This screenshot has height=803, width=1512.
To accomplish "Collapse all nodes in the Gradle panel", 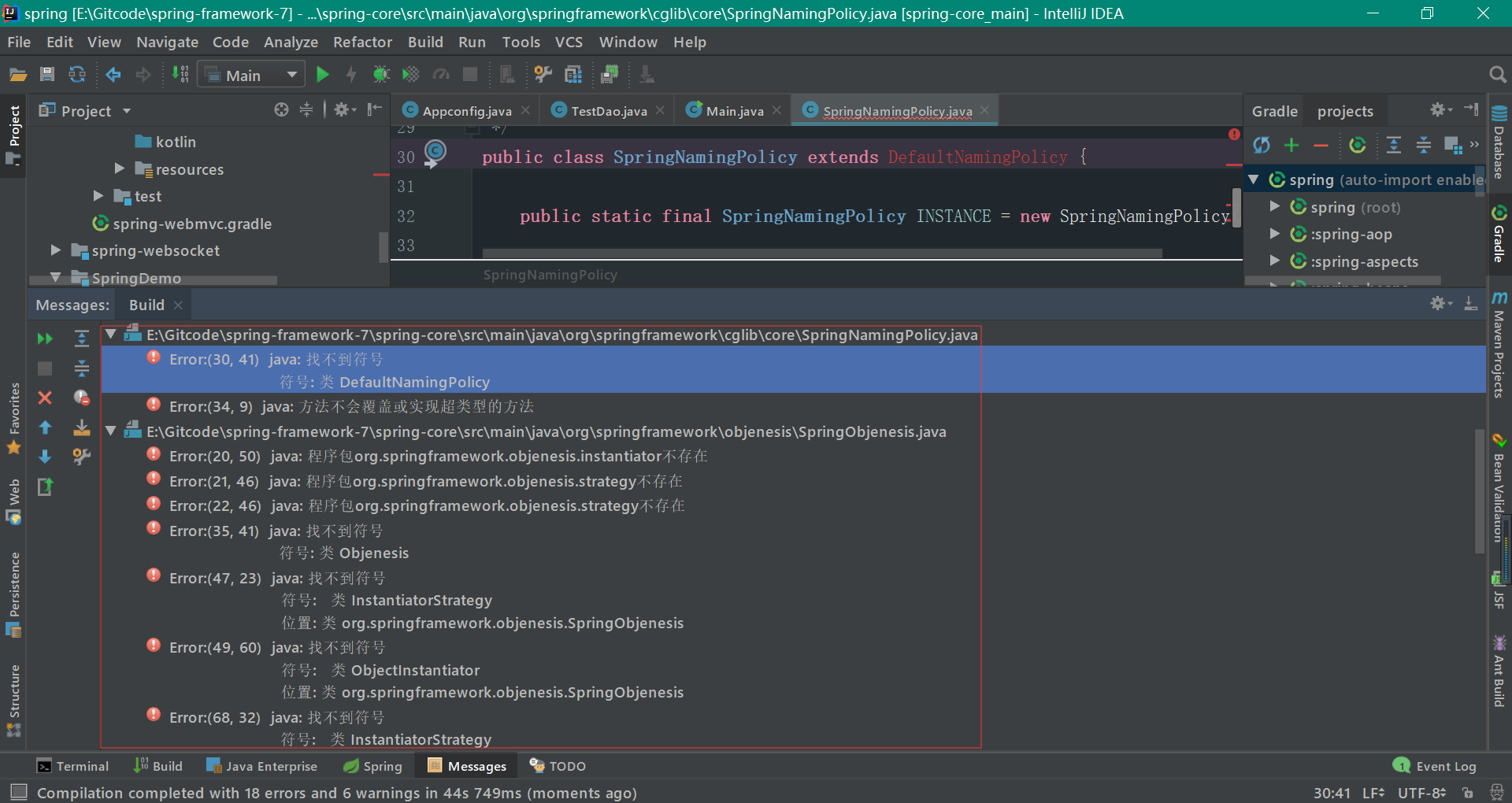I will (x=1424, y=146).
